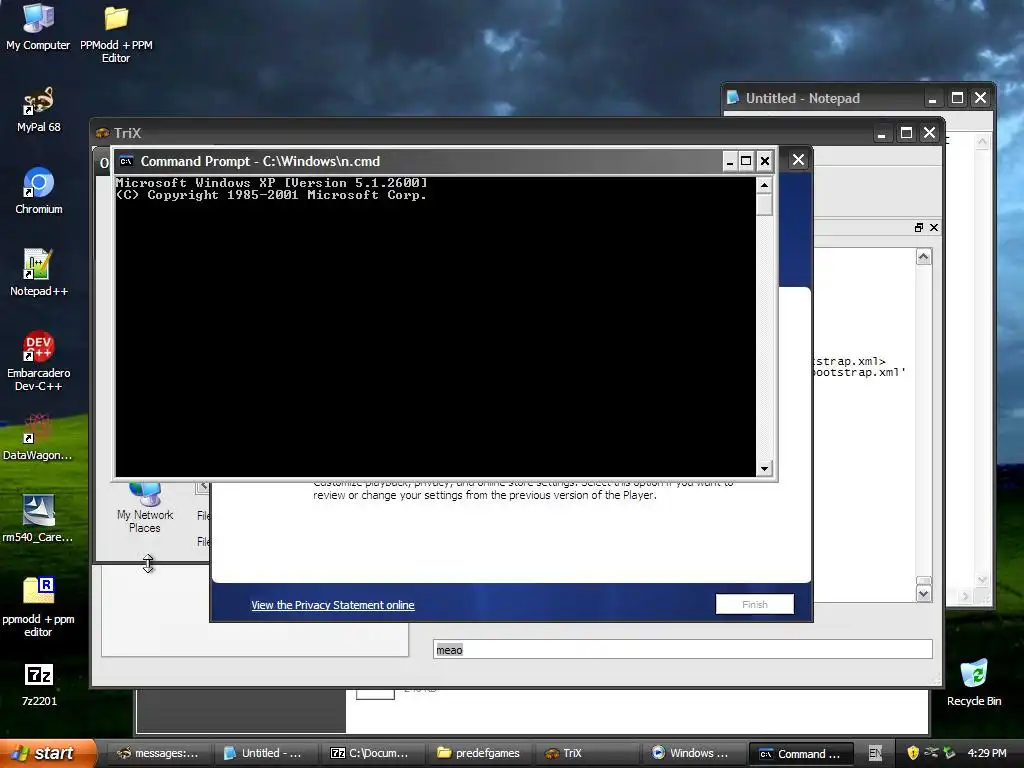Click inside the Command Prompt console area

[x=436, y=327]
